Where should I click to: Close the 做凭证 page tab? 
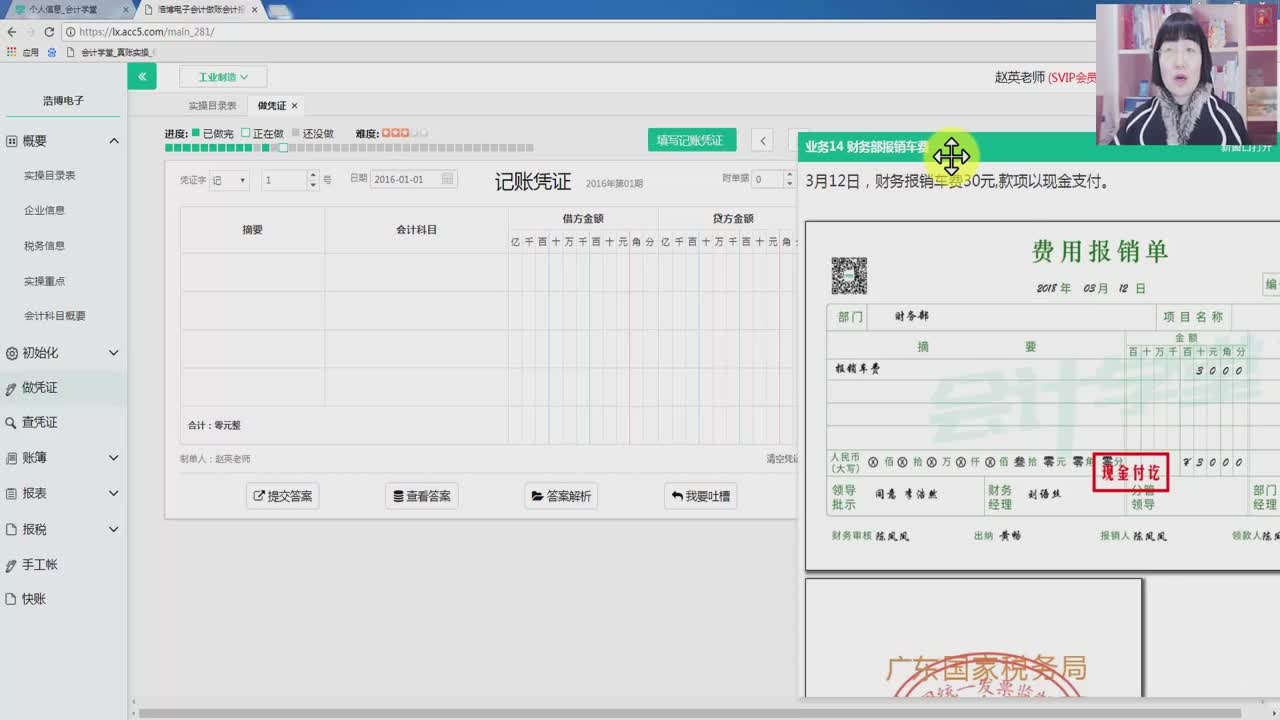pos(294,105)
